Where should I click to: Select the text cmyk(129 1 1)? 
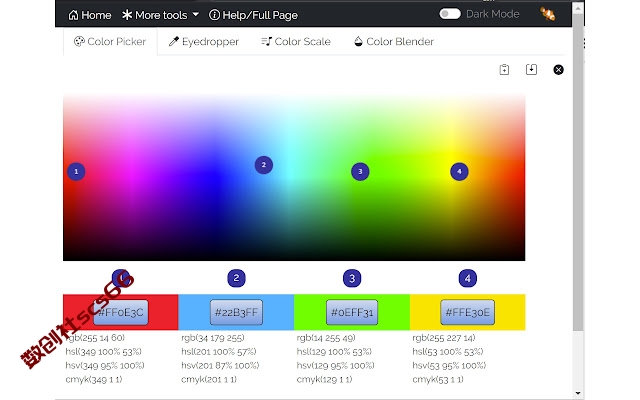click(324, 379)
